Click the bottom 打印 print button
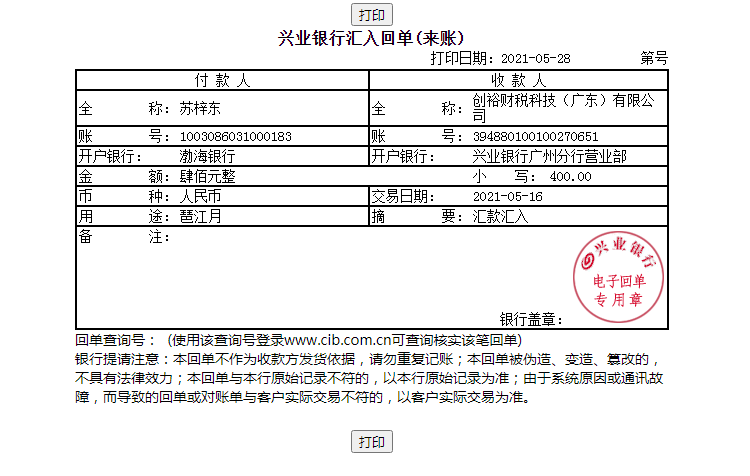This screenshot has width=750, height=476. 372,441
